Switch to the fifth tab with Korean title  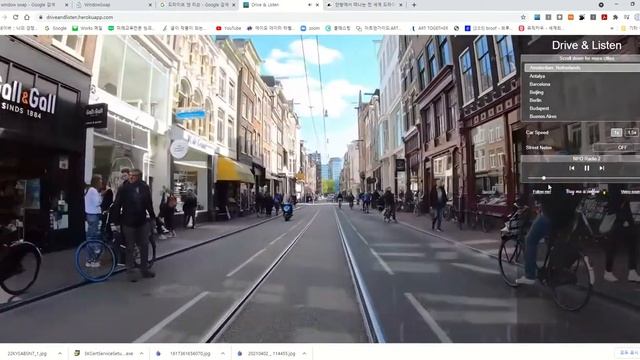(364, 5)
